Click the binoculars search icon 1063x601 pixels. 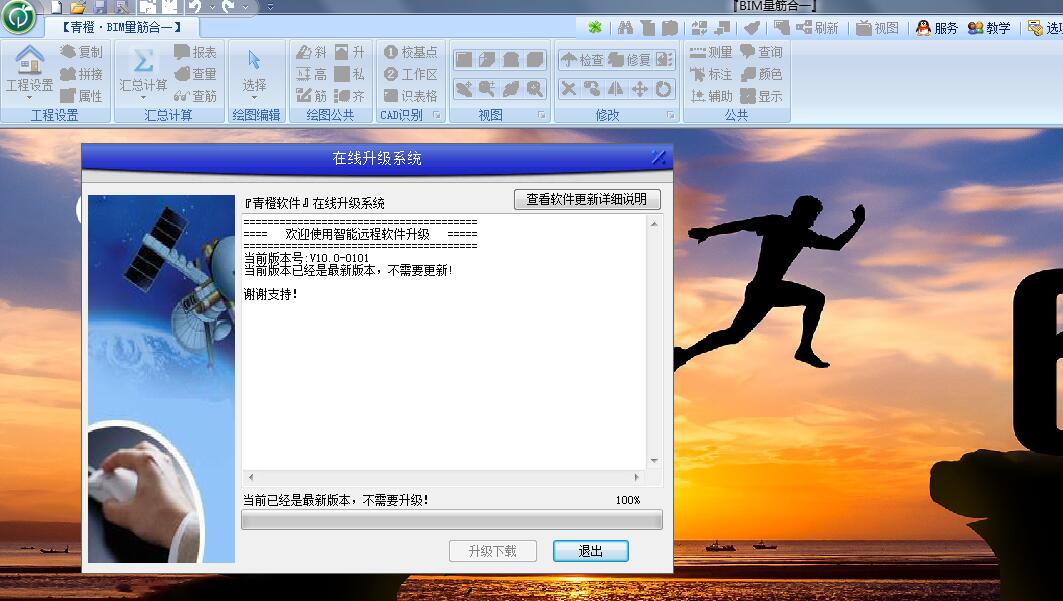(x=625, y=28)
